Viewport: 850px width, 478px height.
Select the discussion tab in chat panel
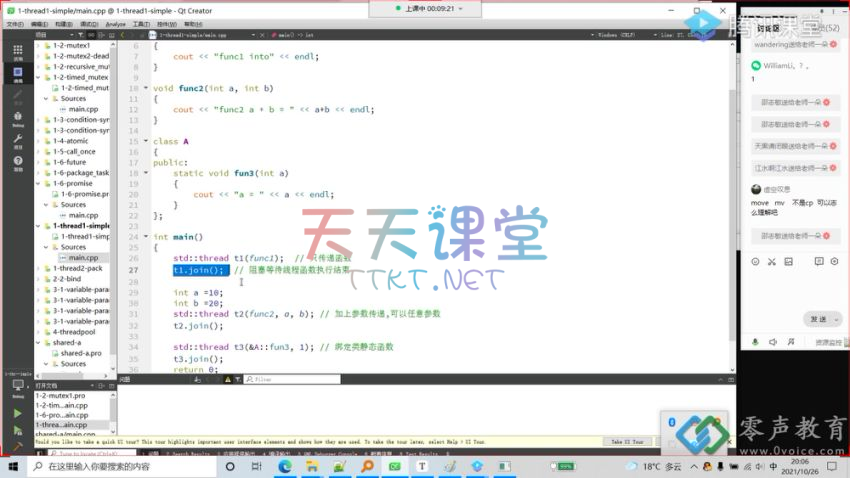(x=766, y=28)
